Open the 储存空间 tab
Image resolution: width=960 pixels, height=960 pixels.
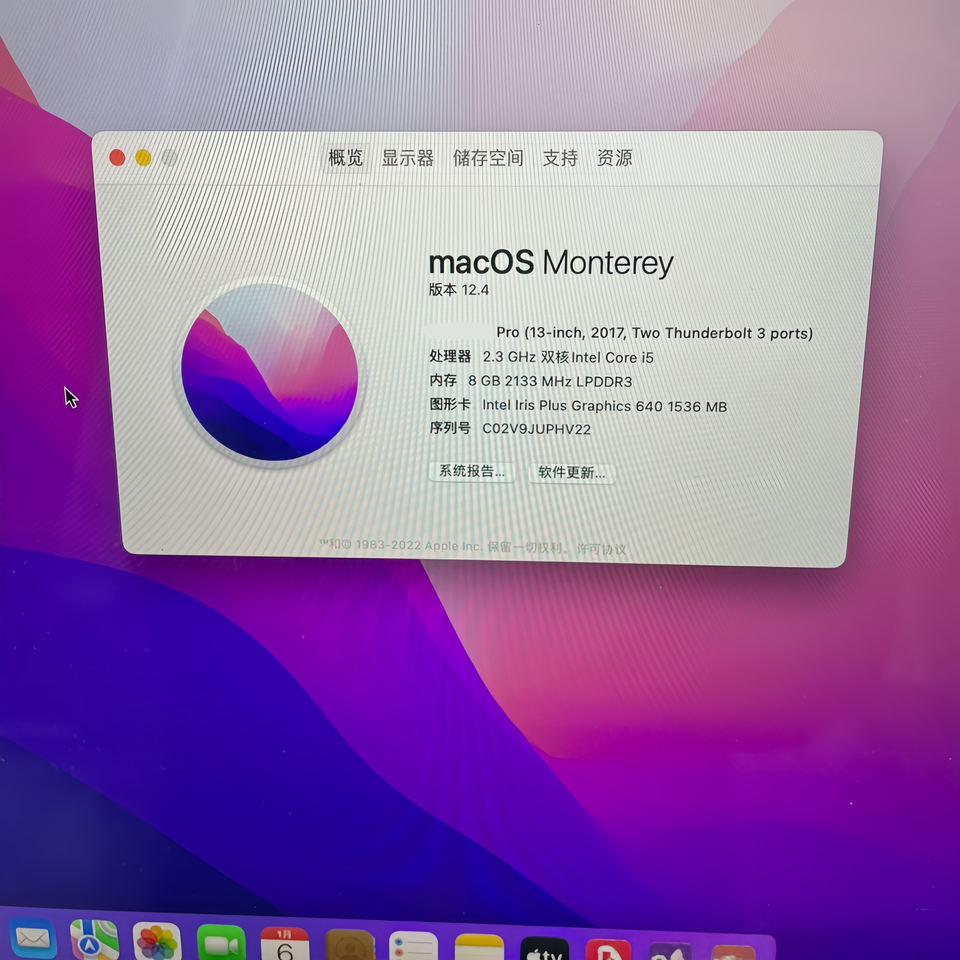488,159
